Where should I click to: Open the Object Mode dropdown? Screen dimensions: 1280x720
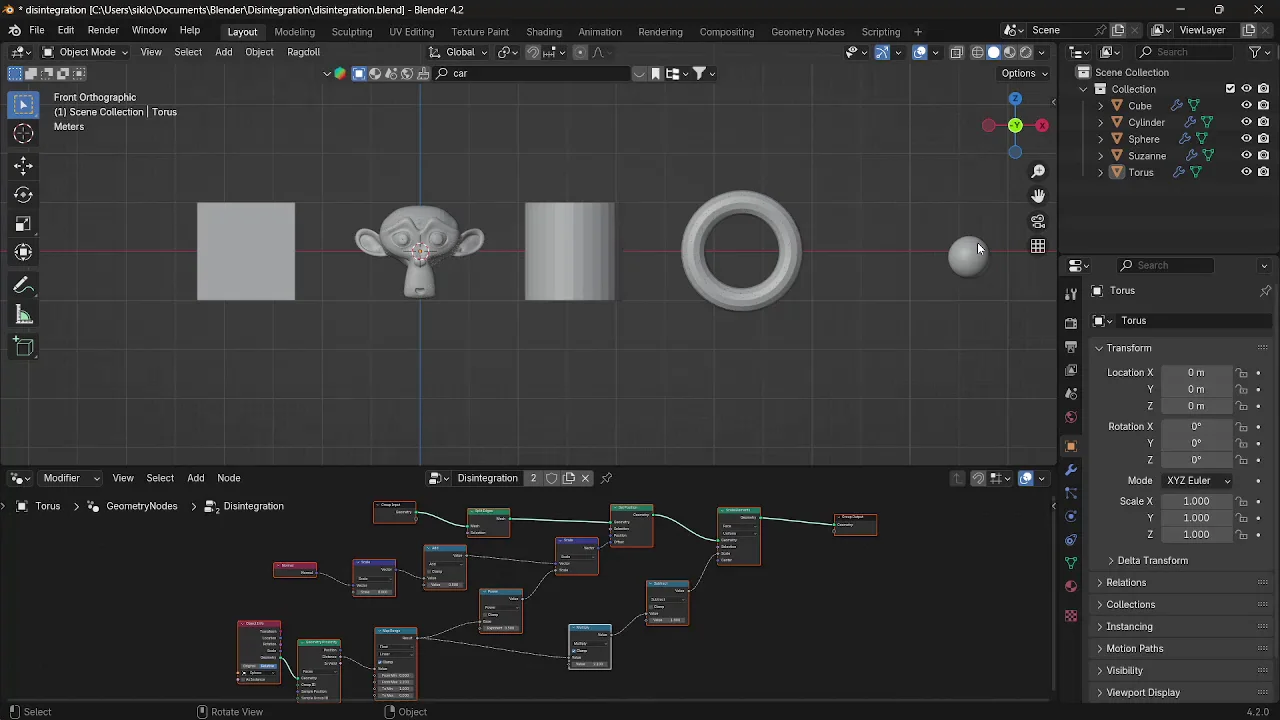[x=87, y=52]
